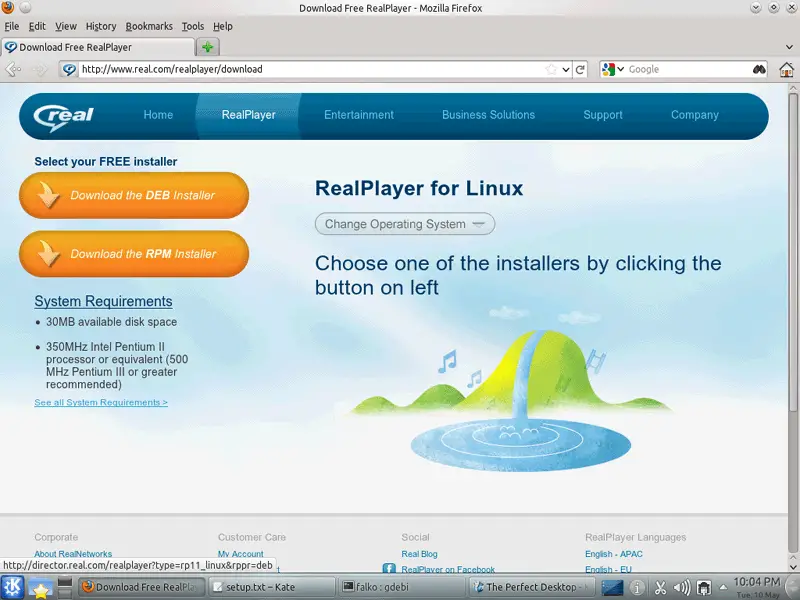This screenshot has height=600, width=800.
Task: Click the Real logo
Action: click(63, 116)
